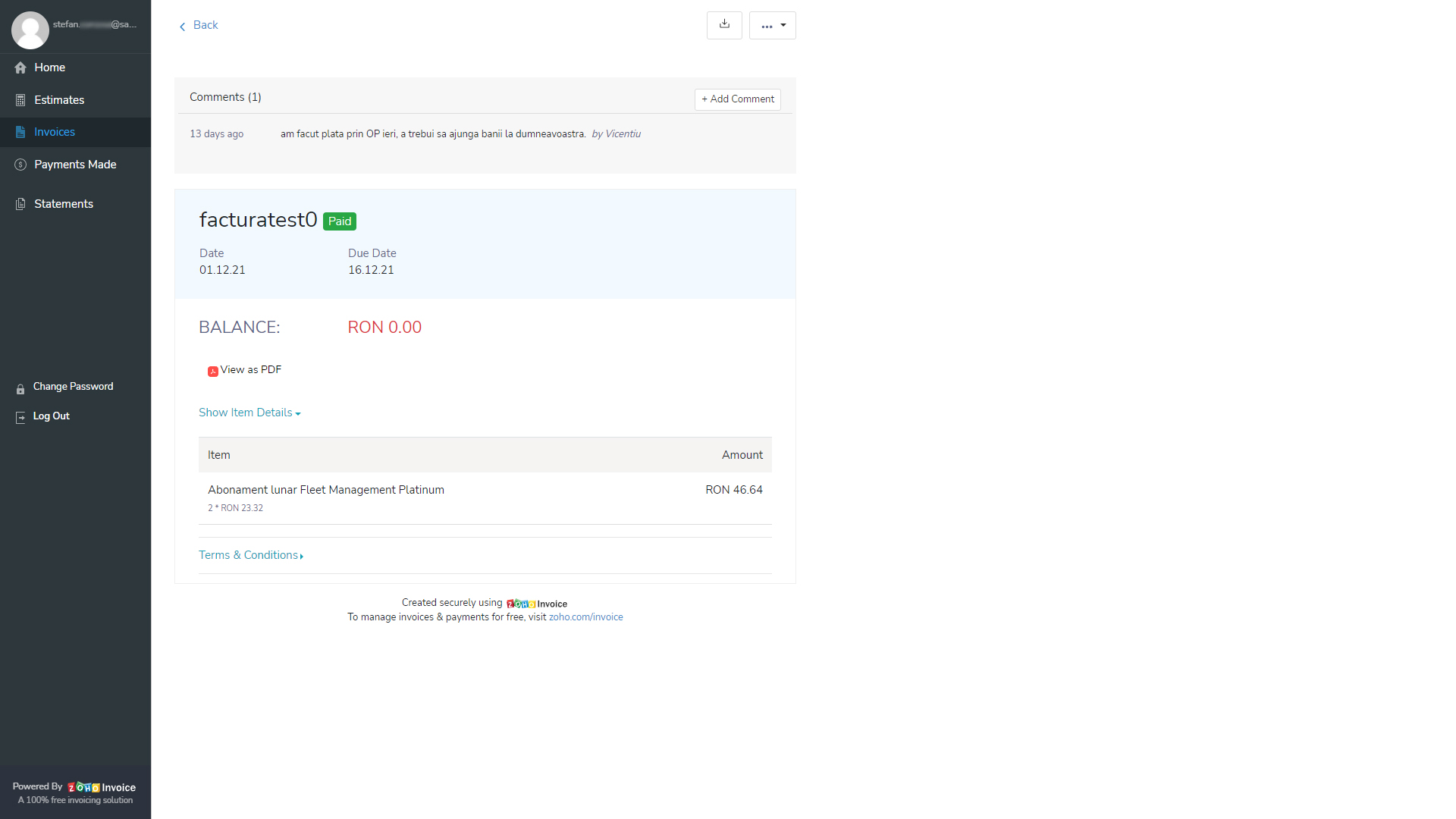1456x819 pixels.
Task: Click the user profile avatar
Action: [30, 30]
